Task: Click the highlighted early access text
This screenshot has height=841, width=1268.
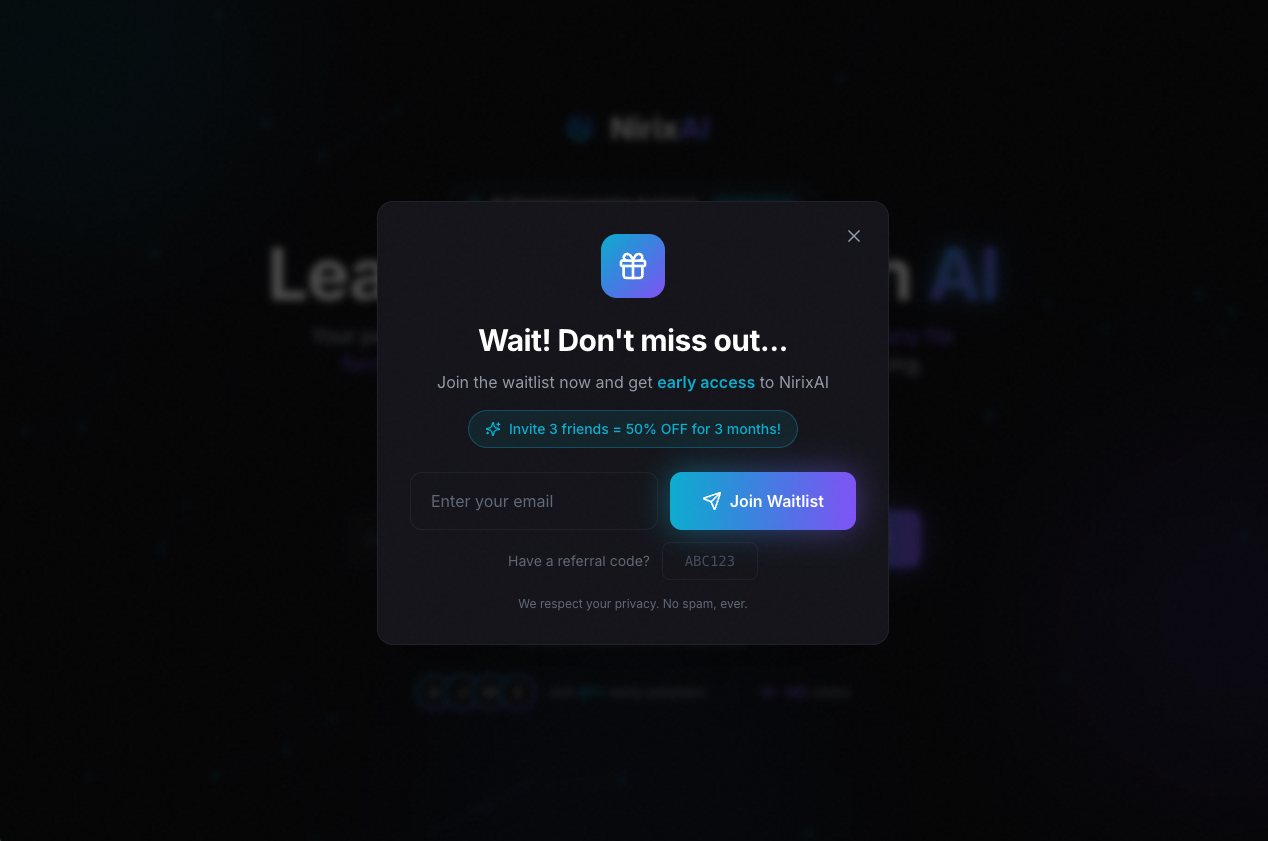Action: pos(706,382)
